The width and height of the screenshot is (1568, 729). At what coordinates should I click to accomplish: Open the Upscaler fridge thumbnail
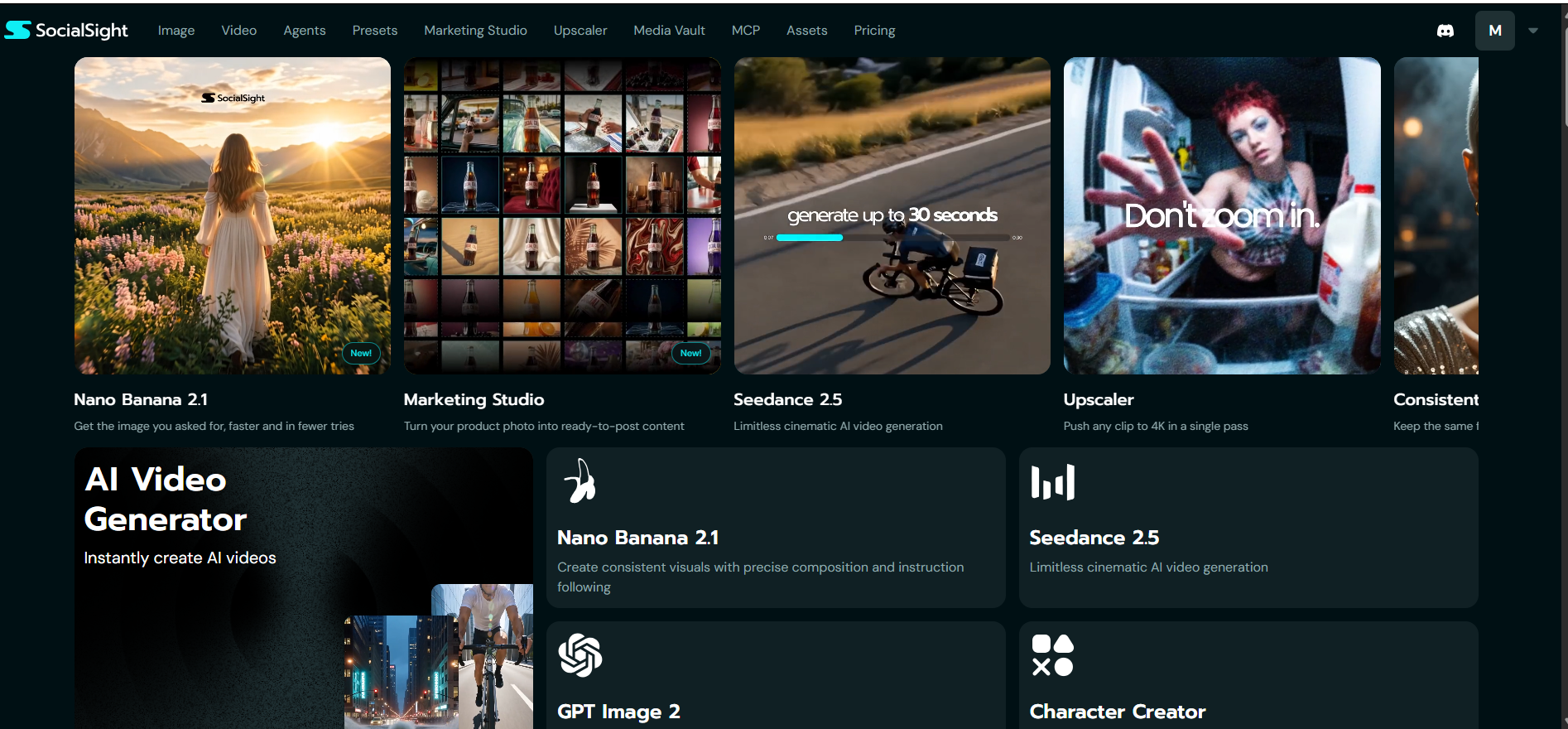pos(1222,215)
